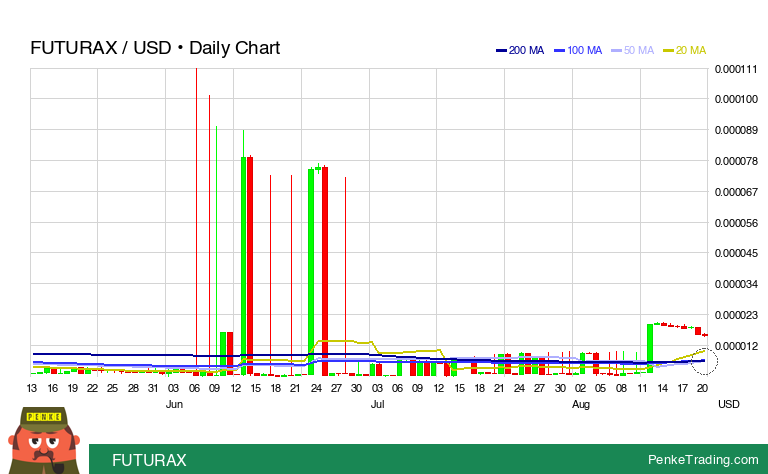Click the Penke mascot logo
Screen dimensions: 768x474
click(x=44, y=440)
